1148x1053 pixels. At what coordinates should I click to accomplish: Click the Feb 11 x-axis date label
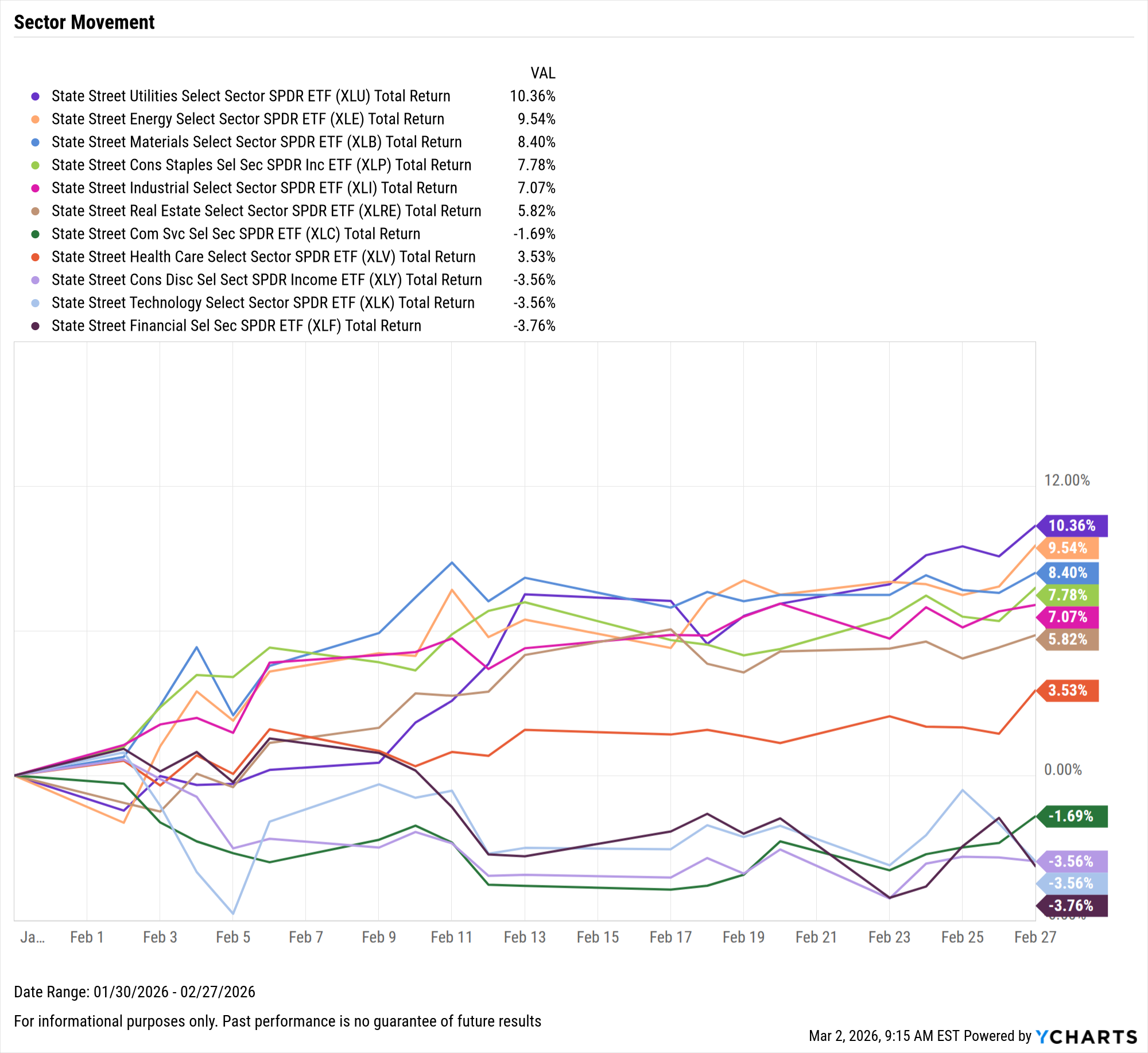(451, 938)
